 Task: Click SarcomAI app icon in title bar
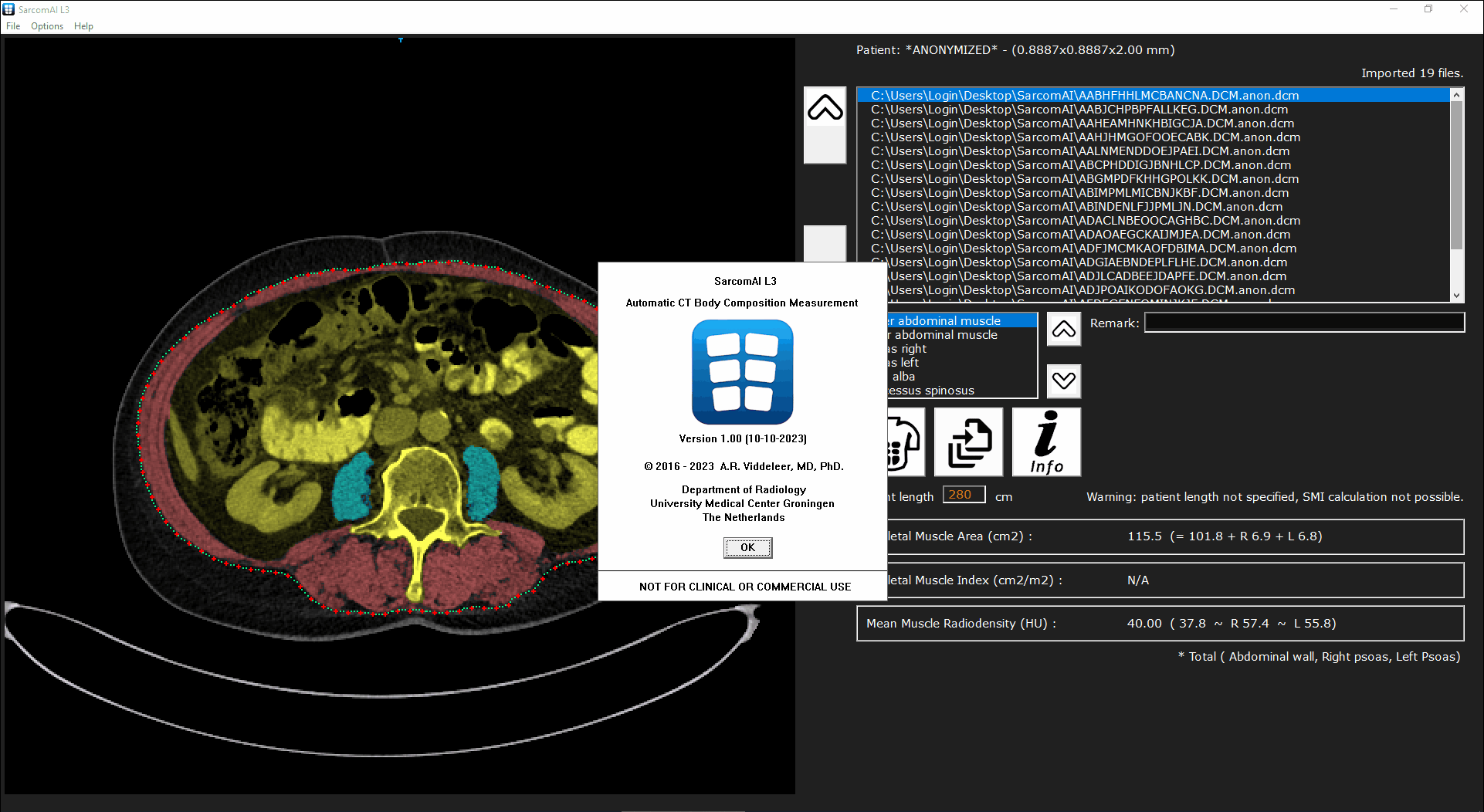click(x=9, y=9)
